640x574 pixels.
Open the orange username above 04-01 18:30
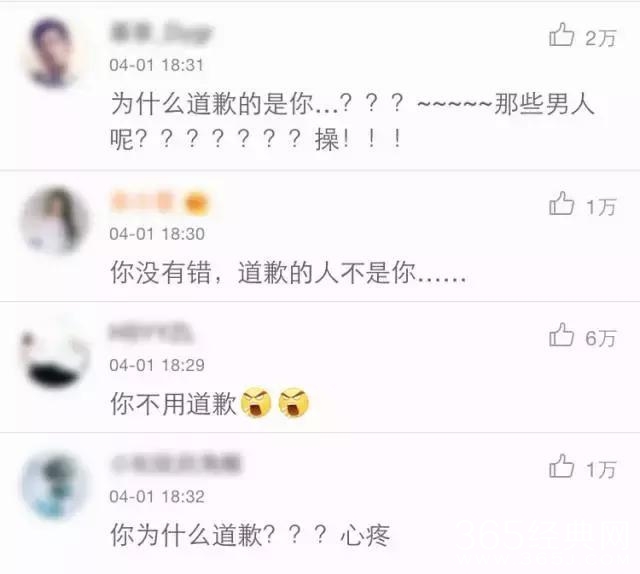click(x=142, y=202)
